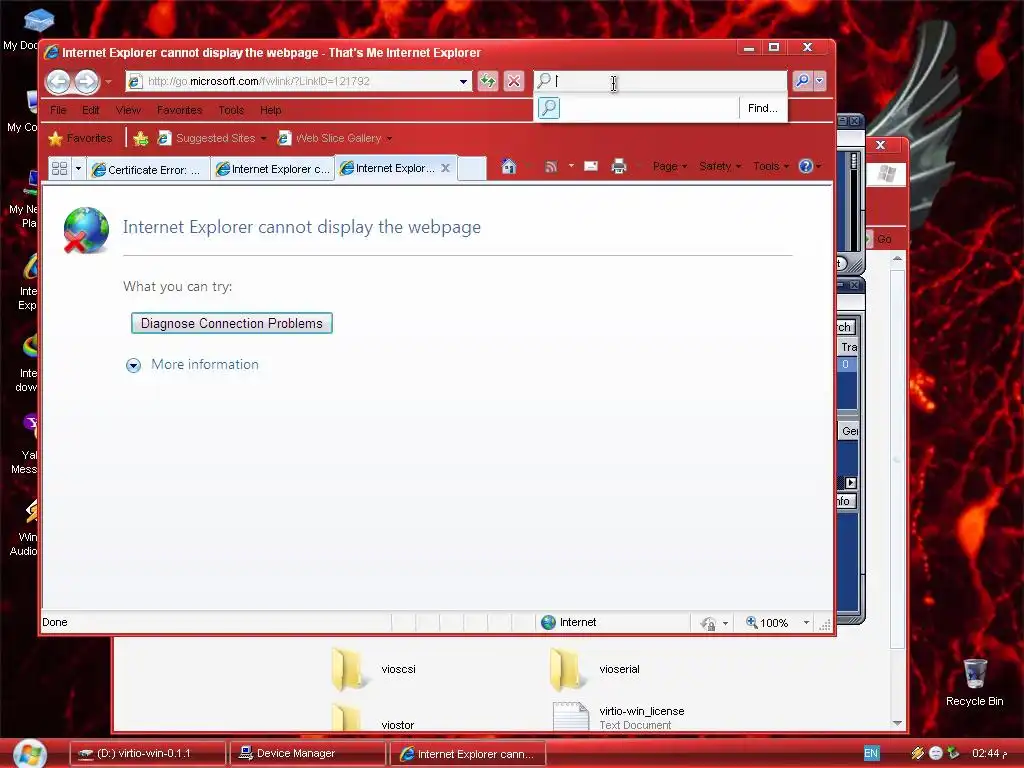Click the Internet security zone indicator

click(569, 622)
